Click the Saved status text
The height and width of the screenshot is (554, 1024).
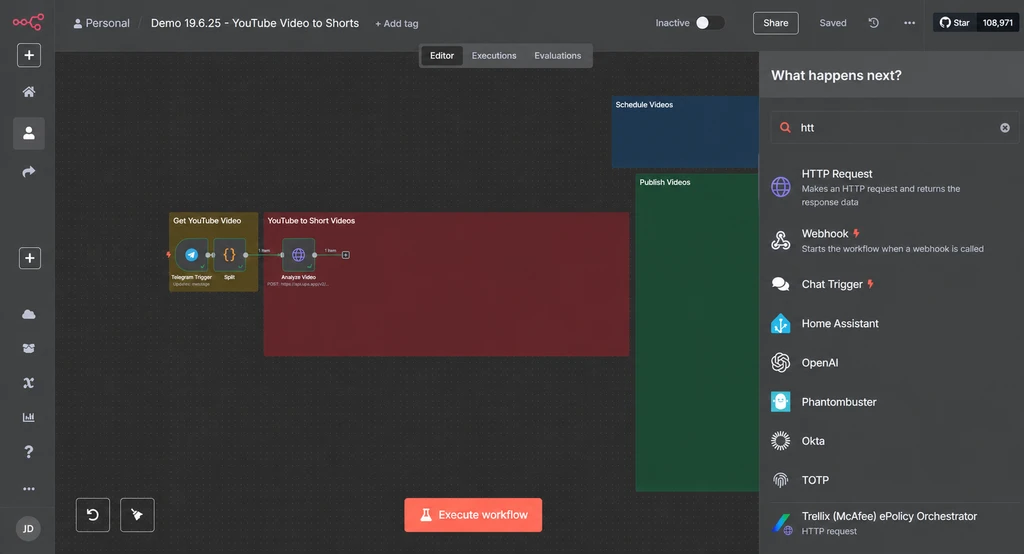click(833, 23)
